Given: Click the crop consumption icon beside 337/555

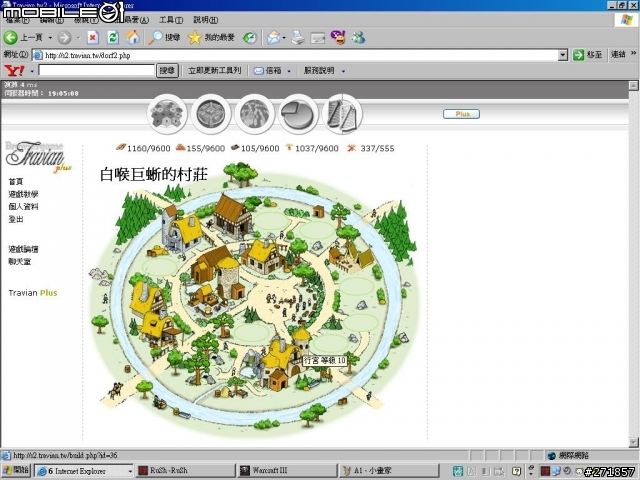Looking at the screenshot, I should click(x=351, y=148).
